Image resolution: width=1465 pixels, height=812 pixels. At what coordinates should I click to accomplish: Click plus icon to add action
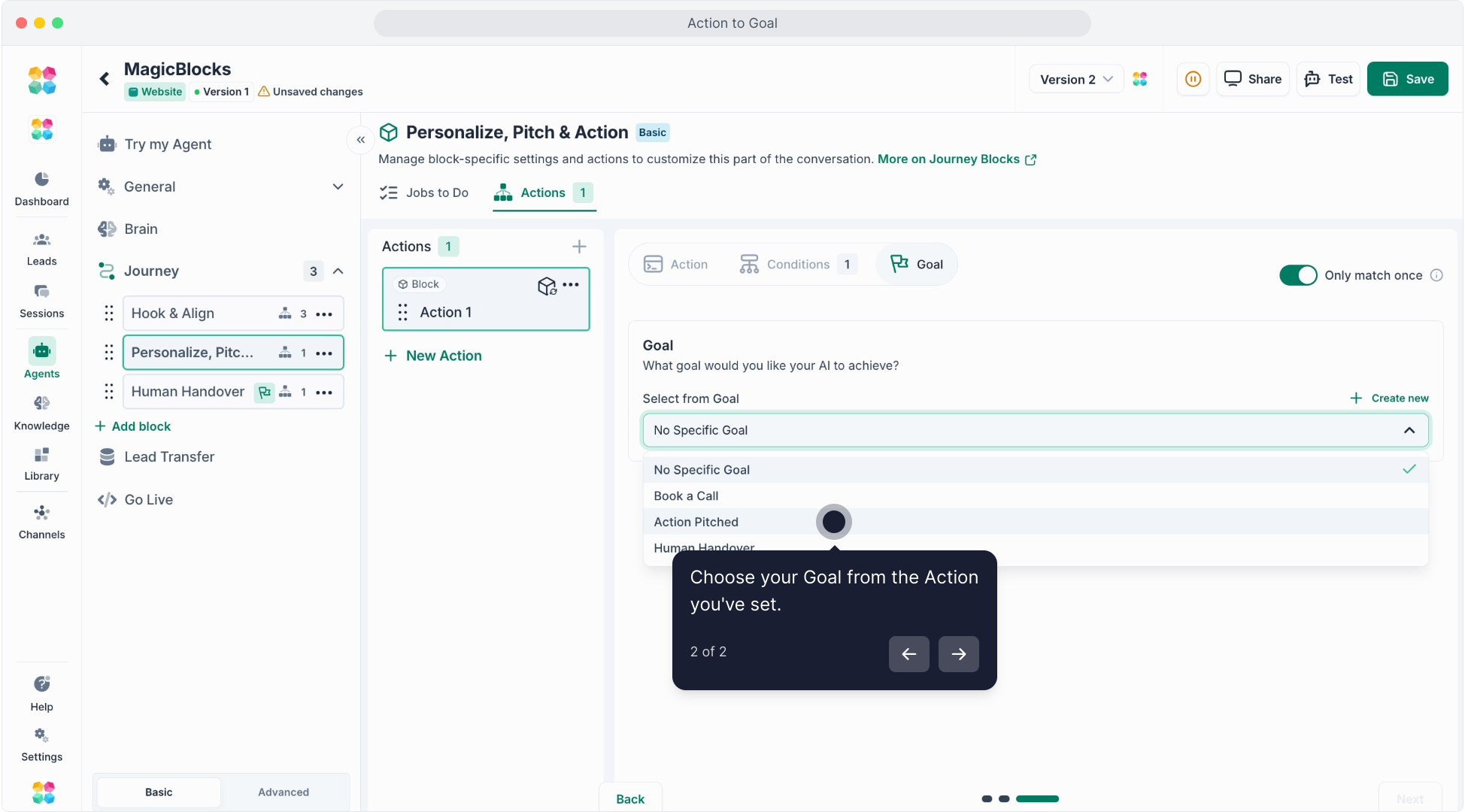tap(579, 247)
